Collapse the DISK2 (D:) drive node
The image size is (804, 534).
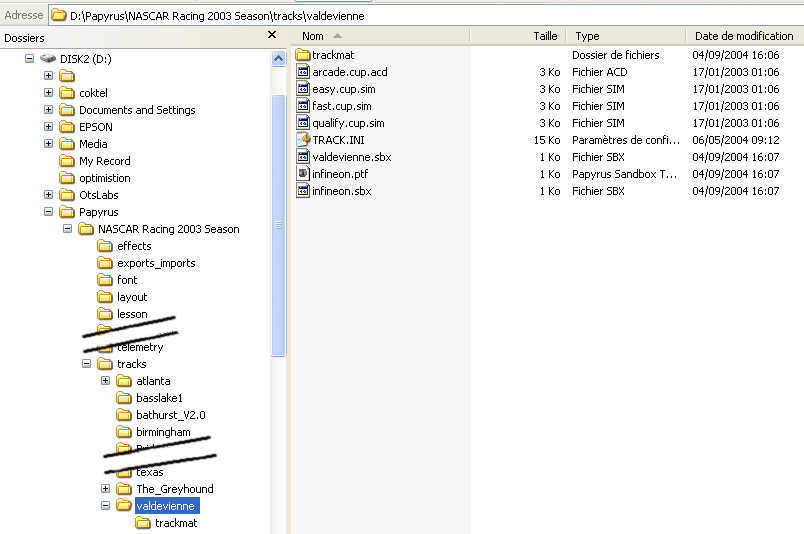coord(29,58)
